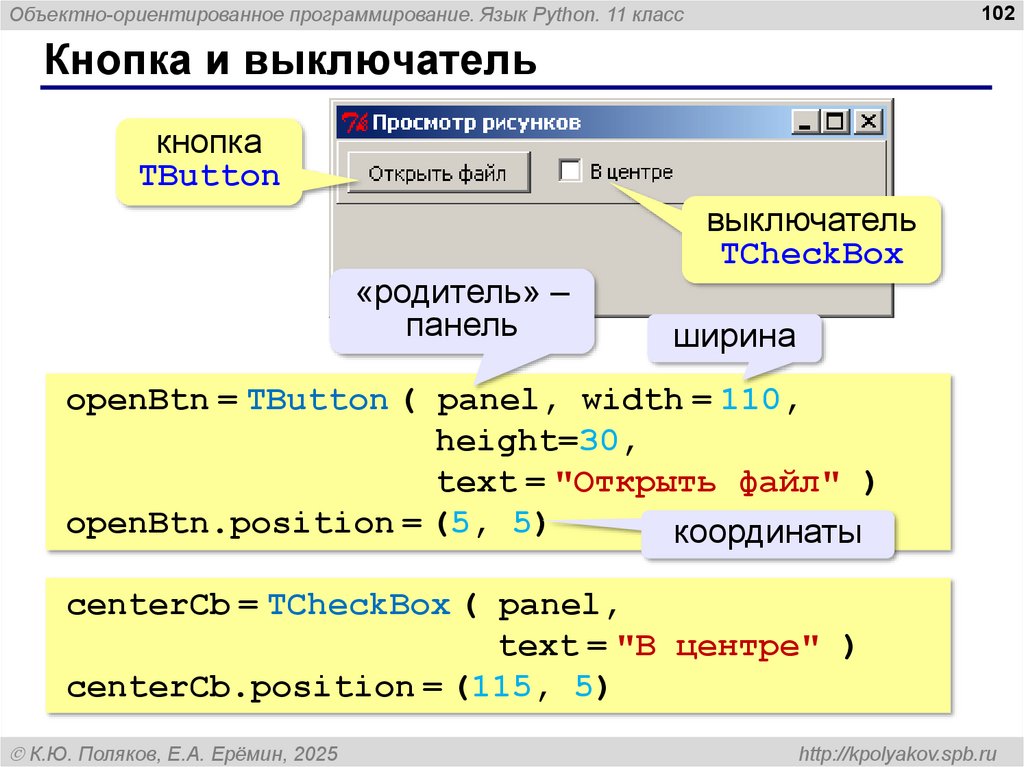Select the выключатель TCheckBox callout

coord(811,238)
